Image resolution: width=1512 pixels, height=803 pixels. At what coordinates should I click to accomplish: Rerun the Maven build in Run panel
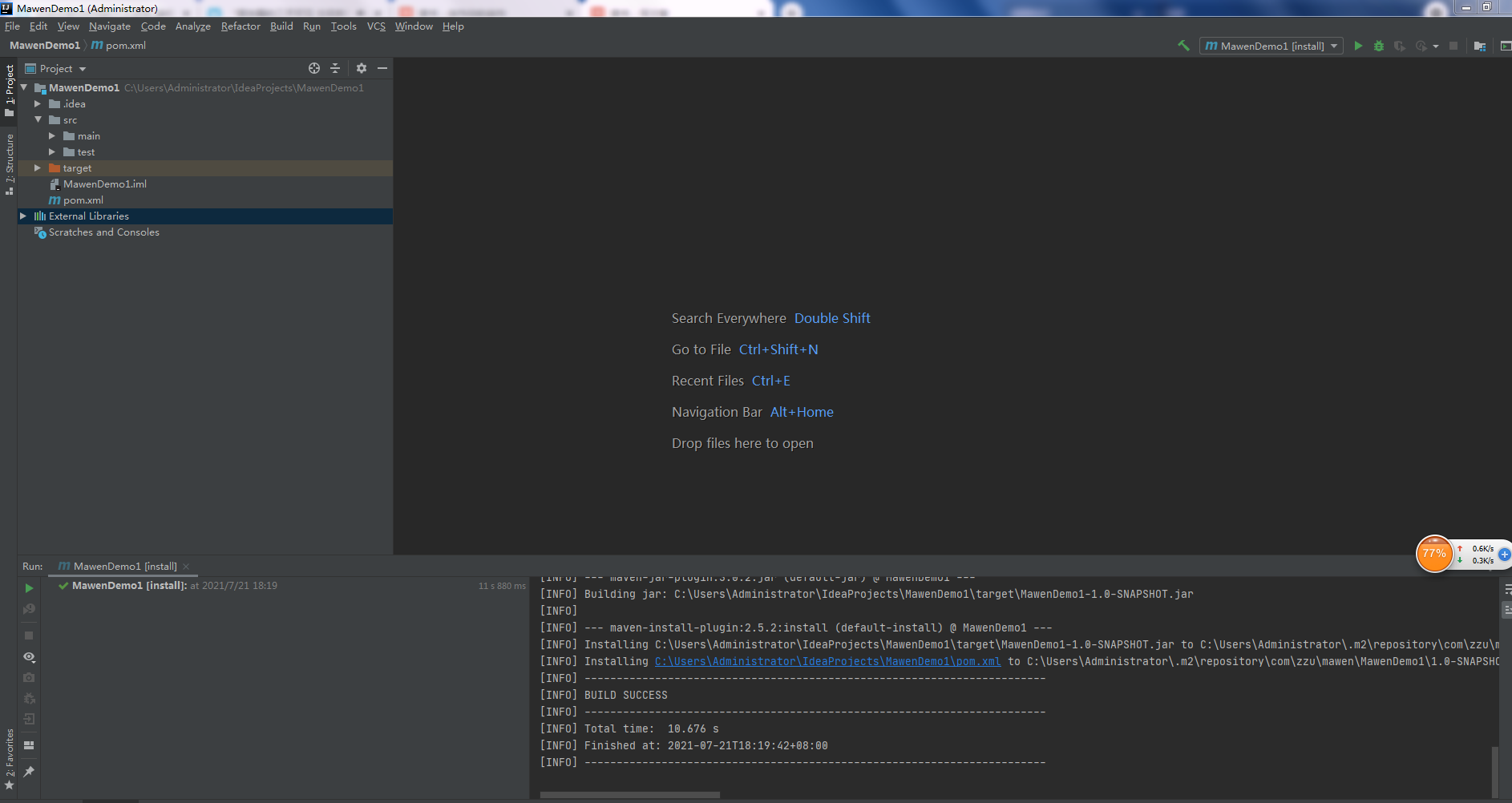(x=29, y=588)
